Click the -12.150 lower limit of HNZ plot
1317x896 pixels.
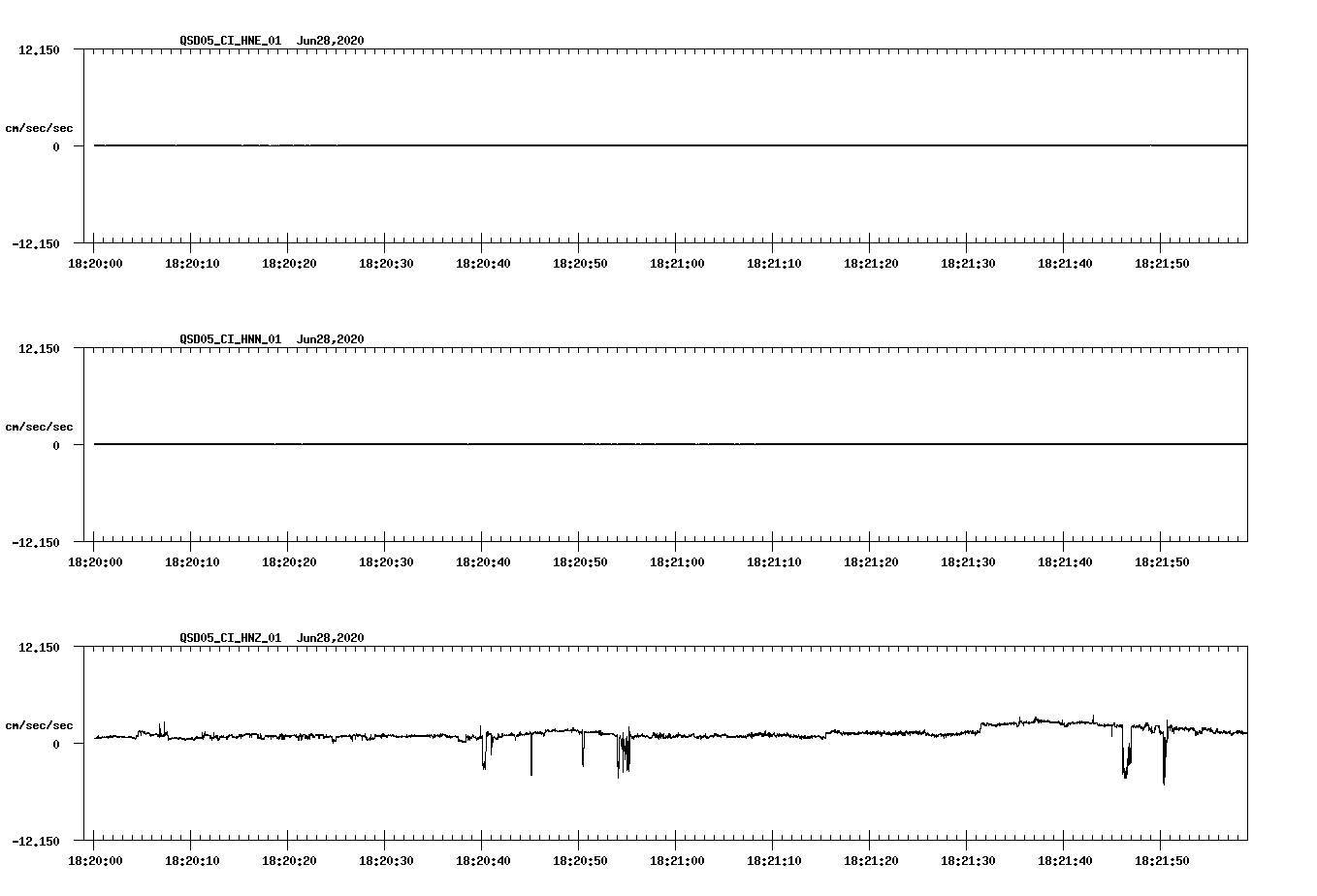pyautogui.click(x=36, y=842)
